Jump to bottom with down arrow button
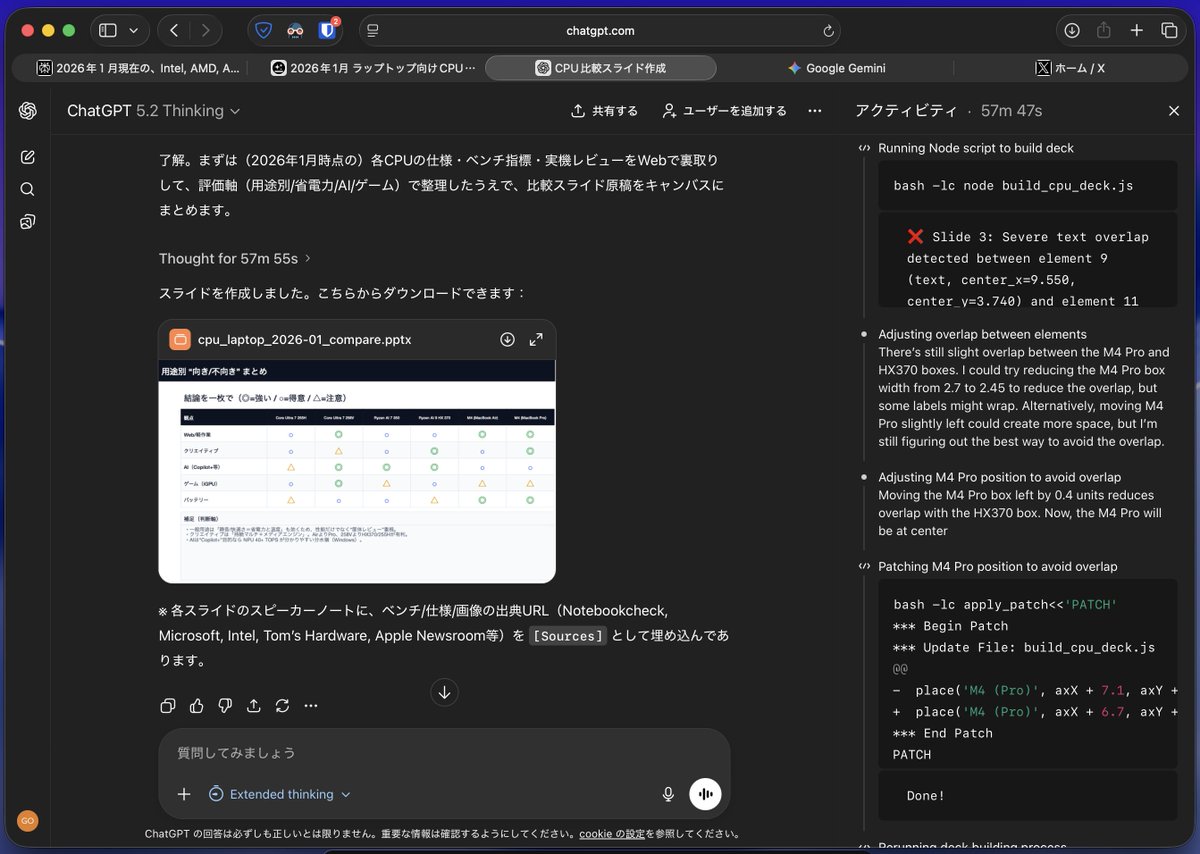The width and height of the screenshot is (1200, 854). pos(445,692)
